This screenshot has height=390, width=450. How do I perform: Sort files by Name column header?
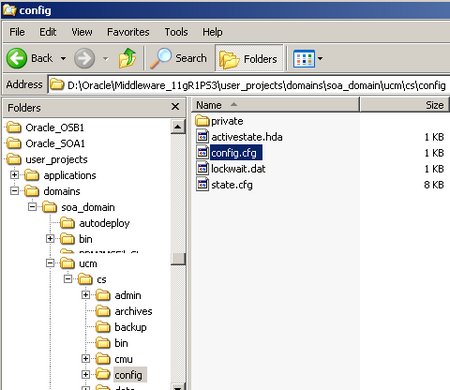[275, 105]
